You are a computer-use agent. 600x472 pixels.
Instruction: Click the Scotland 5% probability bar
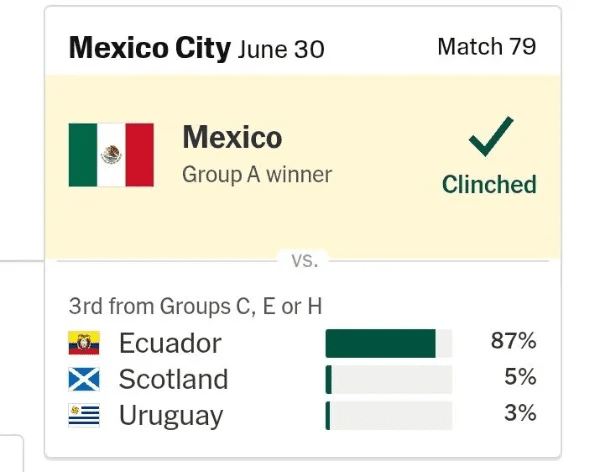[389, 379]
